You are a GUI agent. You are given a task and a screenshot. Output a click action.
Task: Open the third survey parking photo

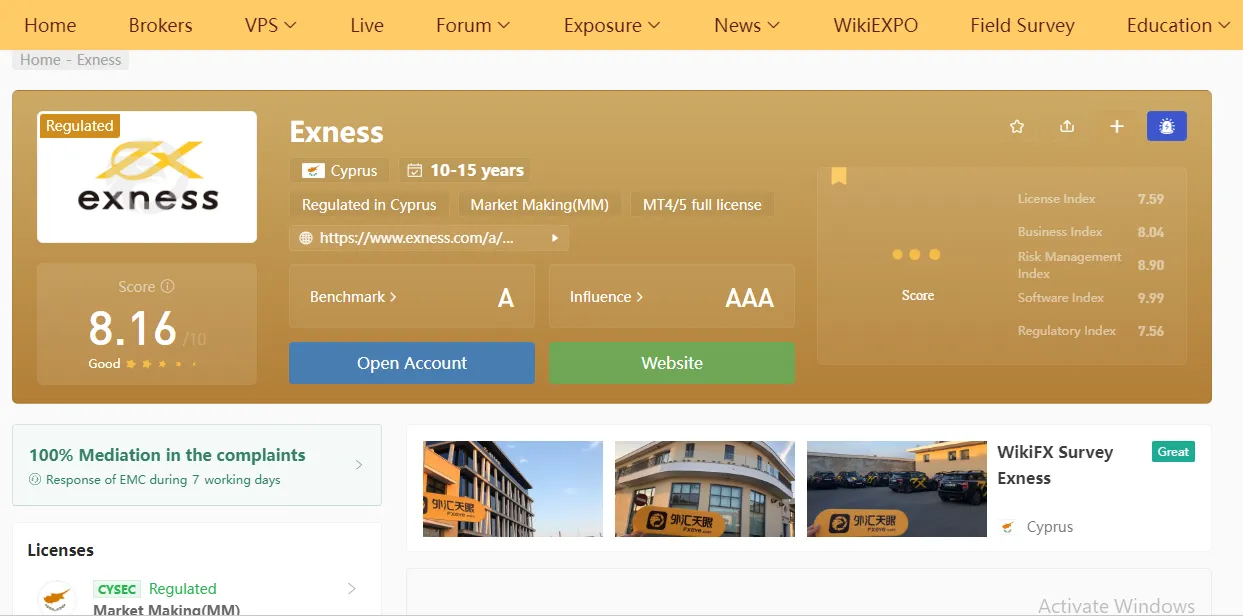pos(897,489)
